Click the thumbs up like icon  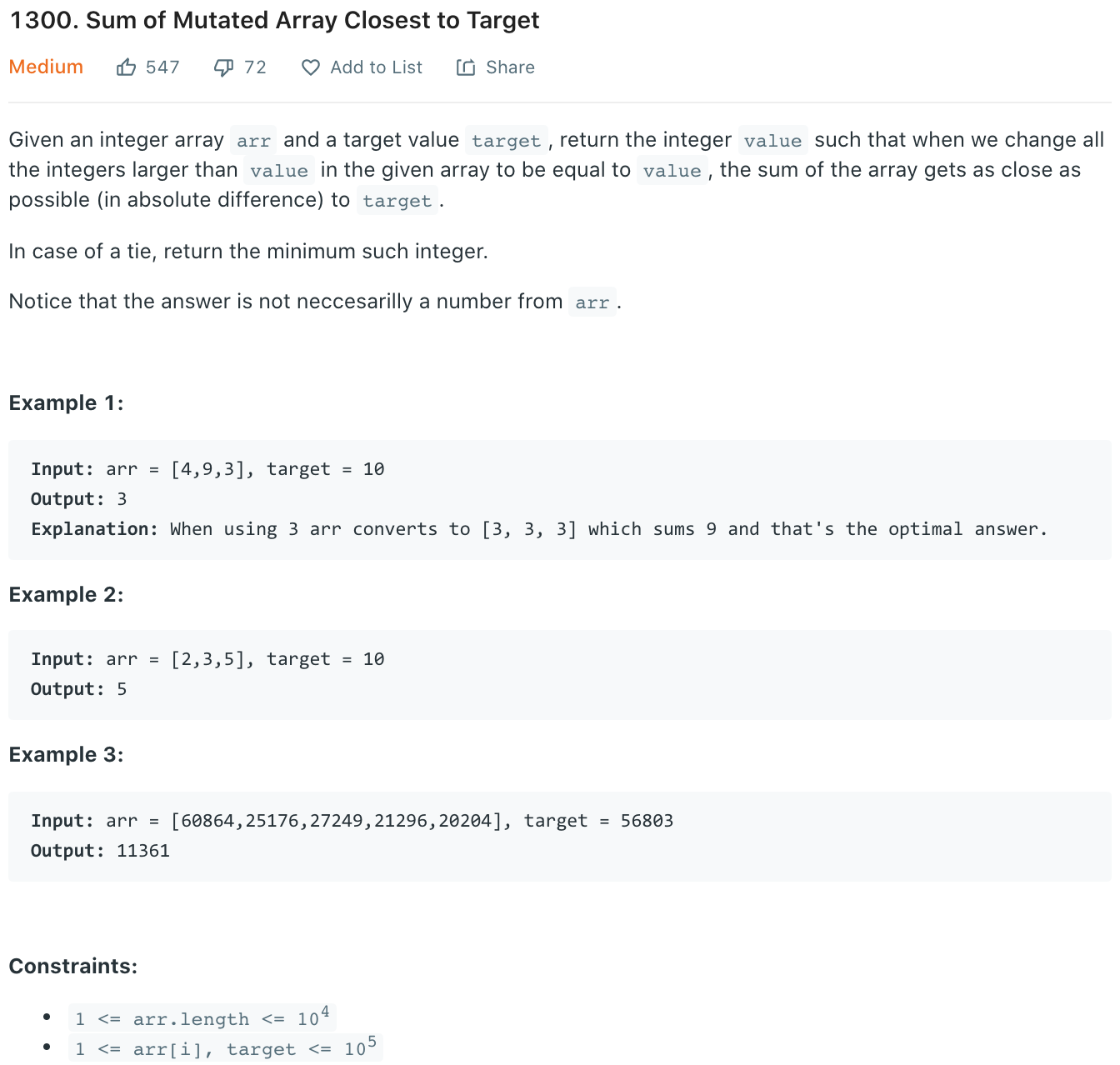[x=127, y=67]
